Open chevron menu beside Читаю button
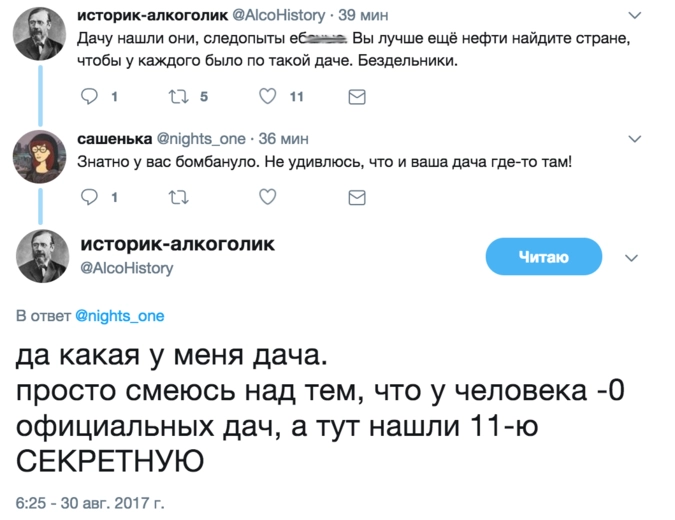 point(631,258)
